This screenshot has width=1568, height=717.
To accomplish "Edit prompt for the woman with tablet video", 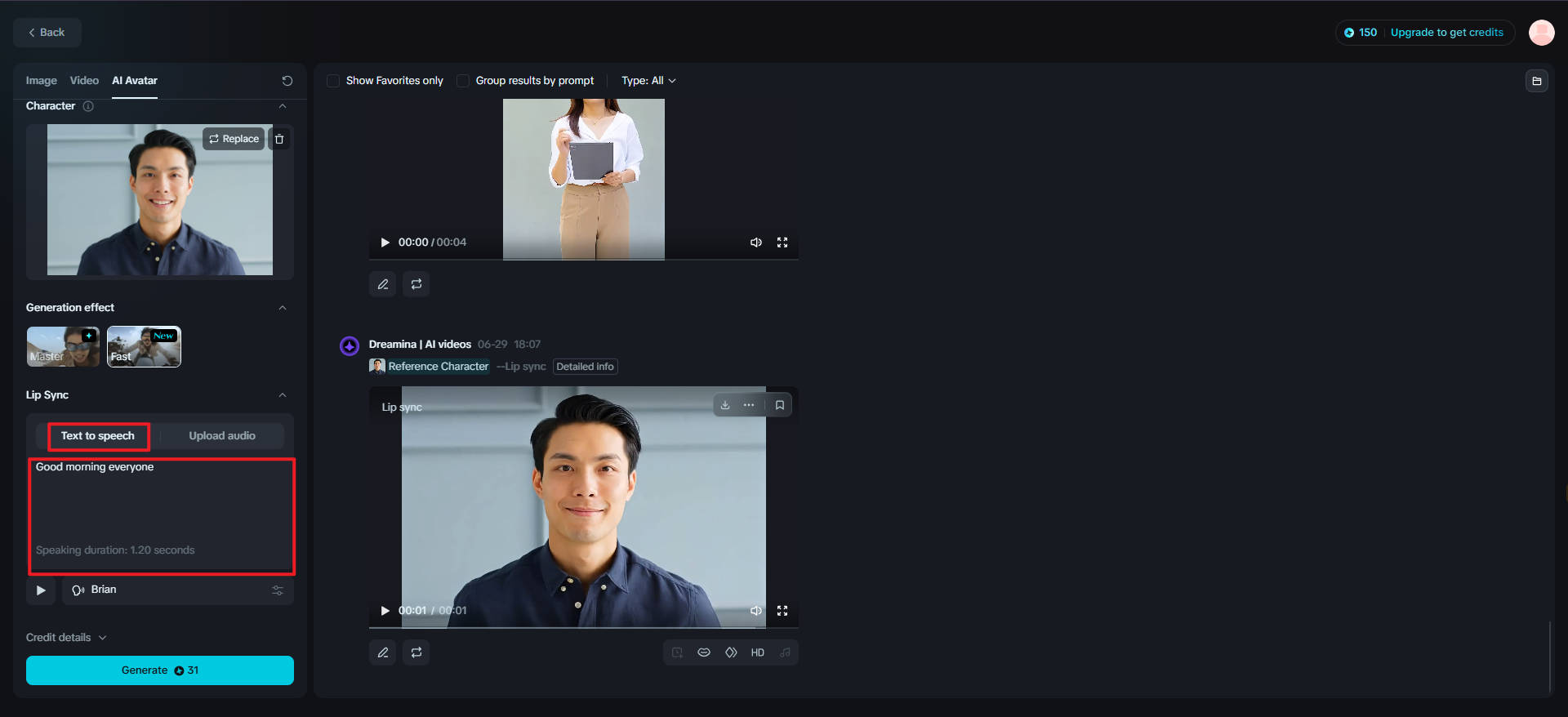I will tap(383, 284).
